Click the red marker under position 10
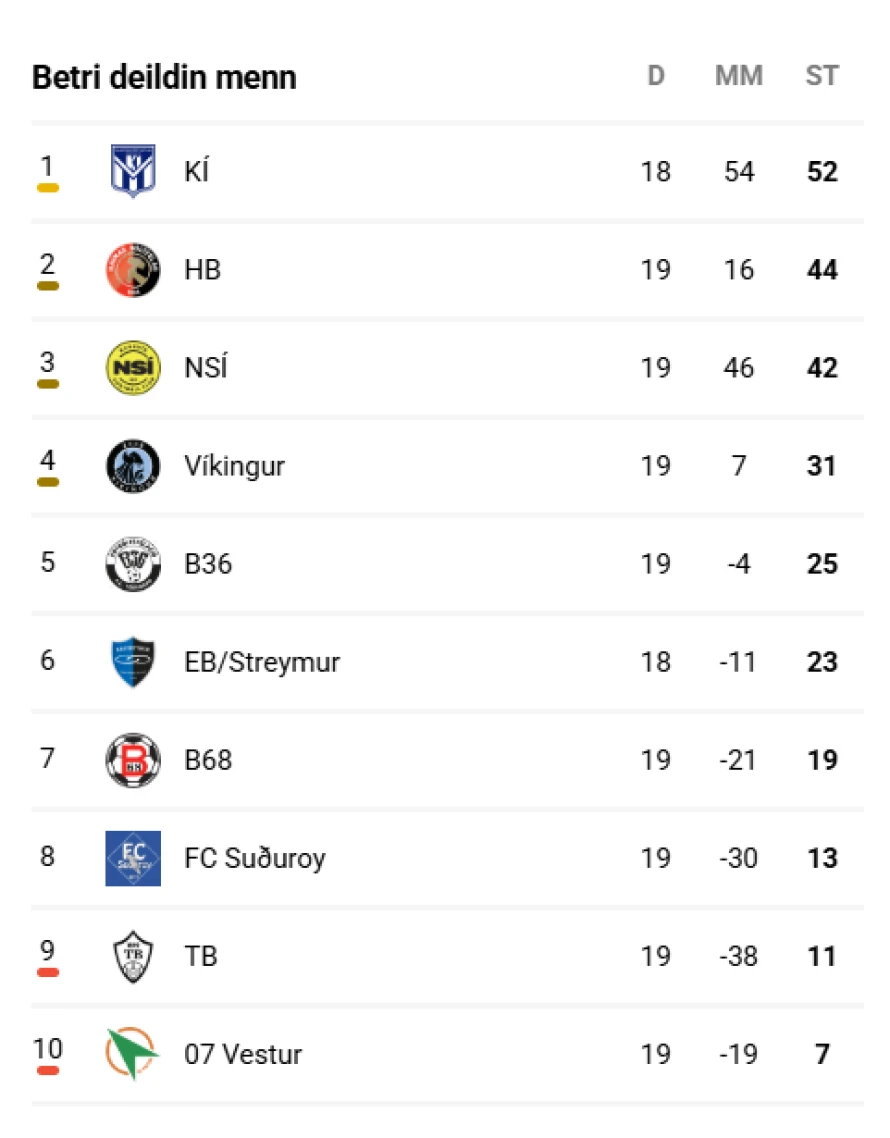890x1138 pixels. pyautogui.click(x=48, y=1071)
